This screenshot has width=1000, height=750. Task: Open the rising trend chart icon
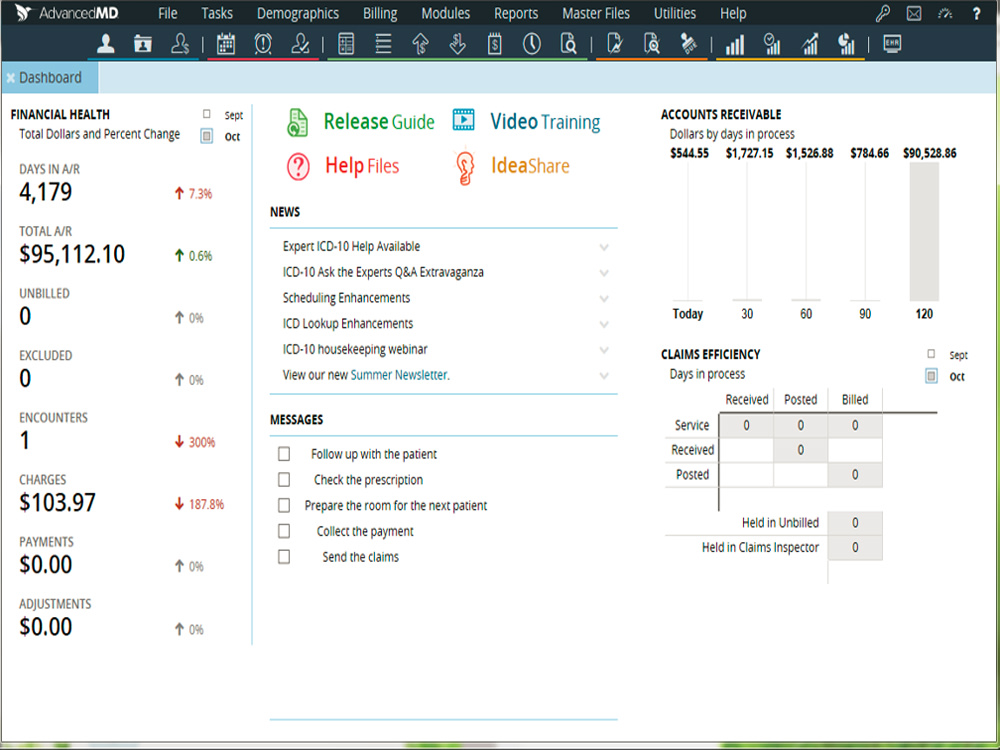809,44
